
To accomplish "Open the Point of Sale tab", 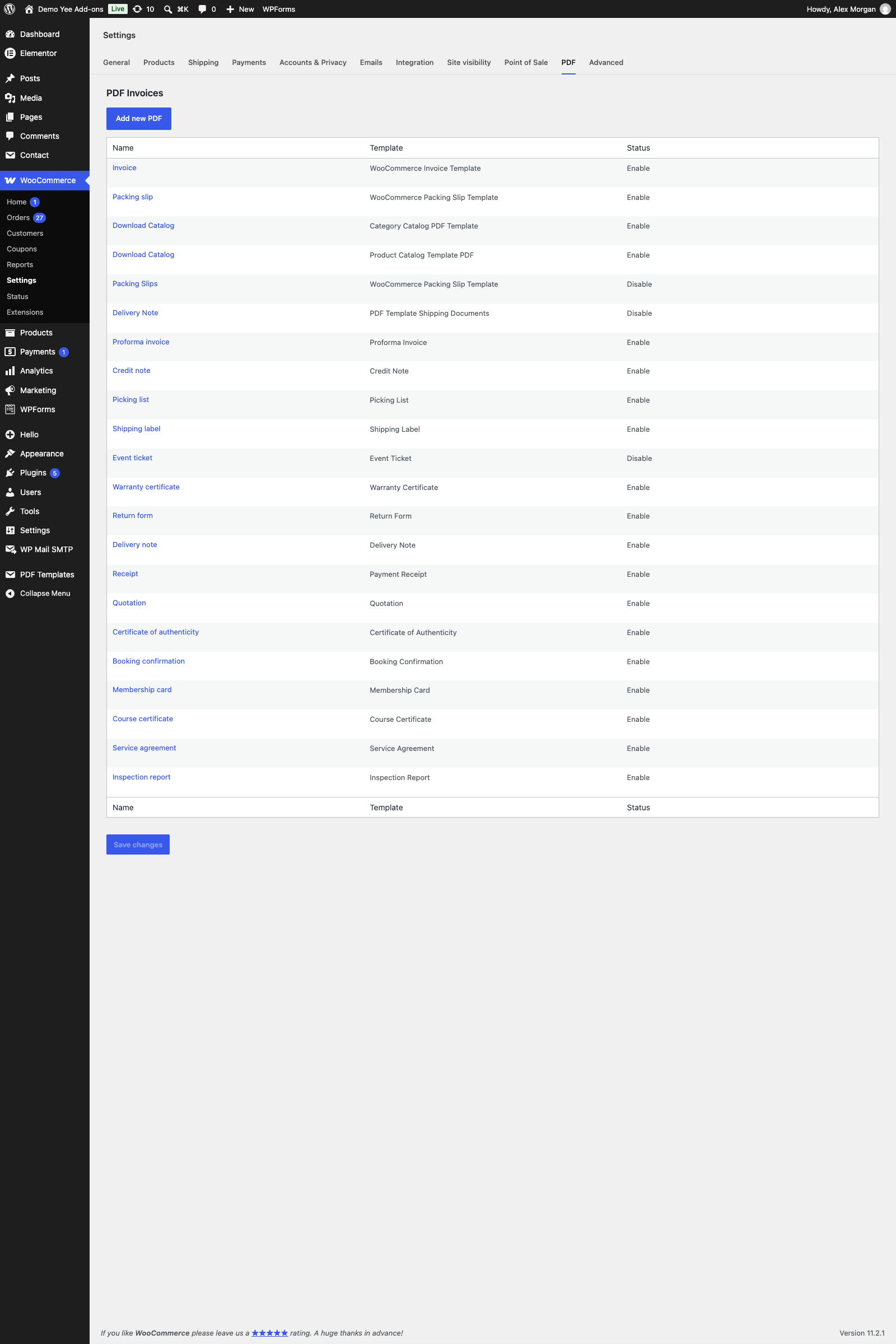I will pyautogui.click(x=526, y=62).
